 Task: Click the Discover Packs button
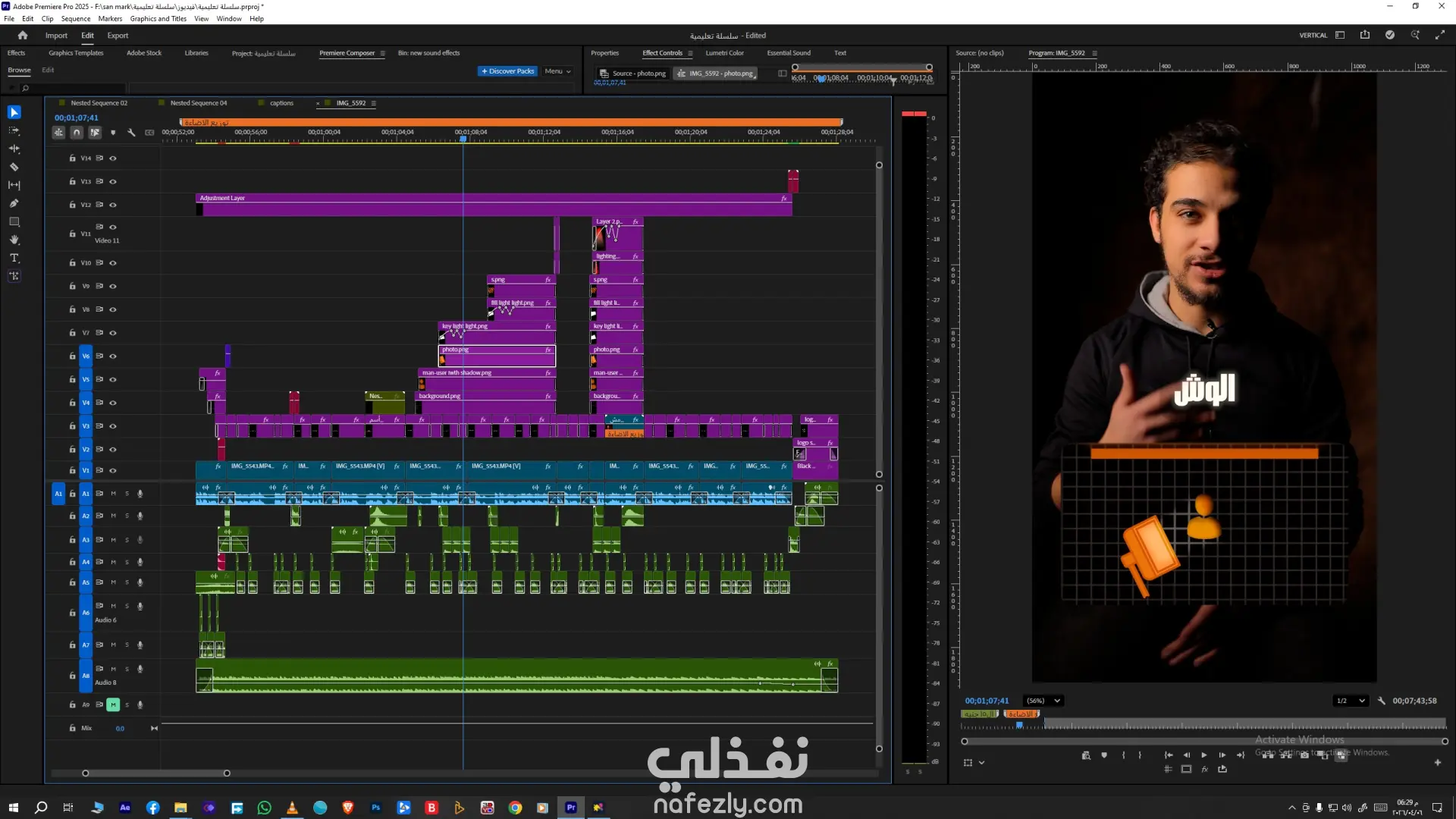[507, 71]
